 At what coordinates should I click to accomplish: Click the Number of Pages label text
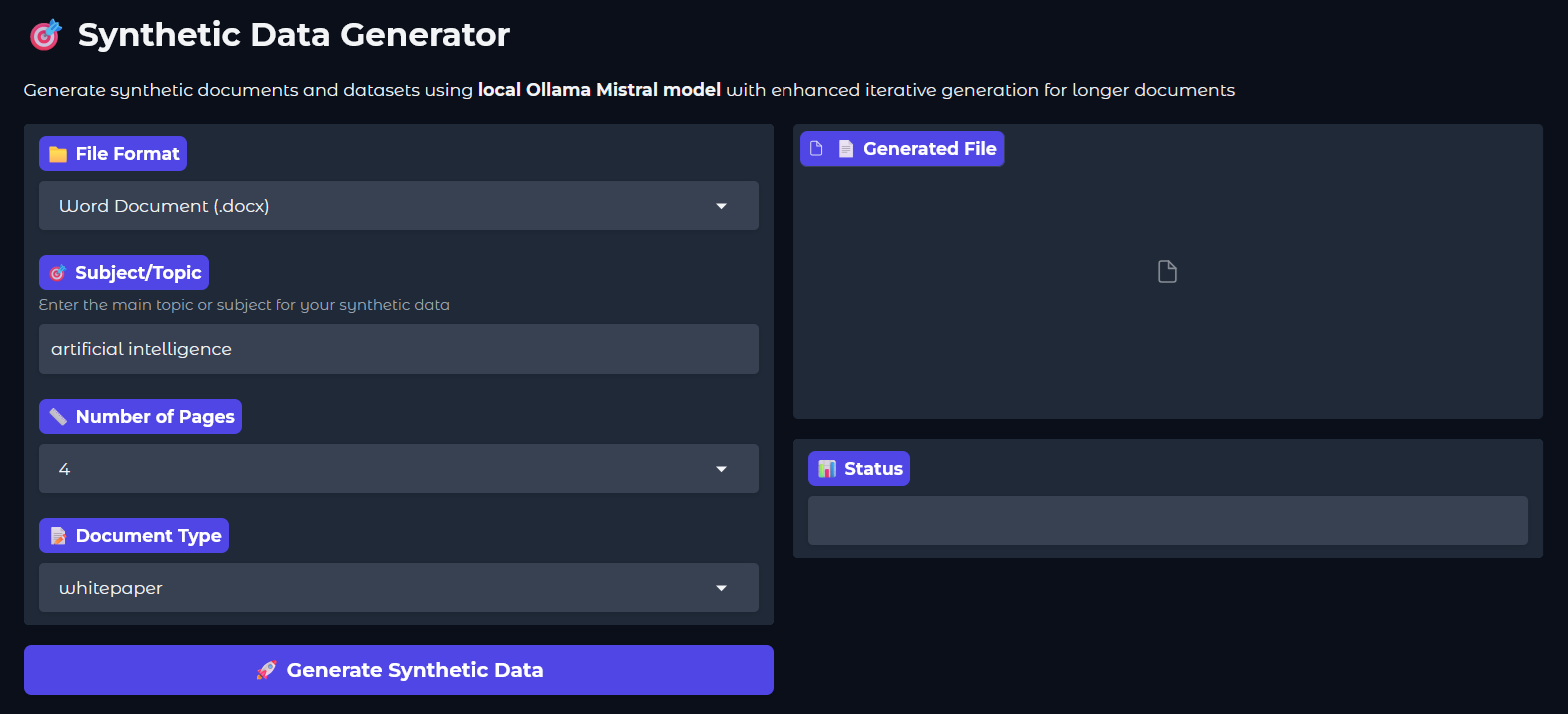[x=155, y=417]
